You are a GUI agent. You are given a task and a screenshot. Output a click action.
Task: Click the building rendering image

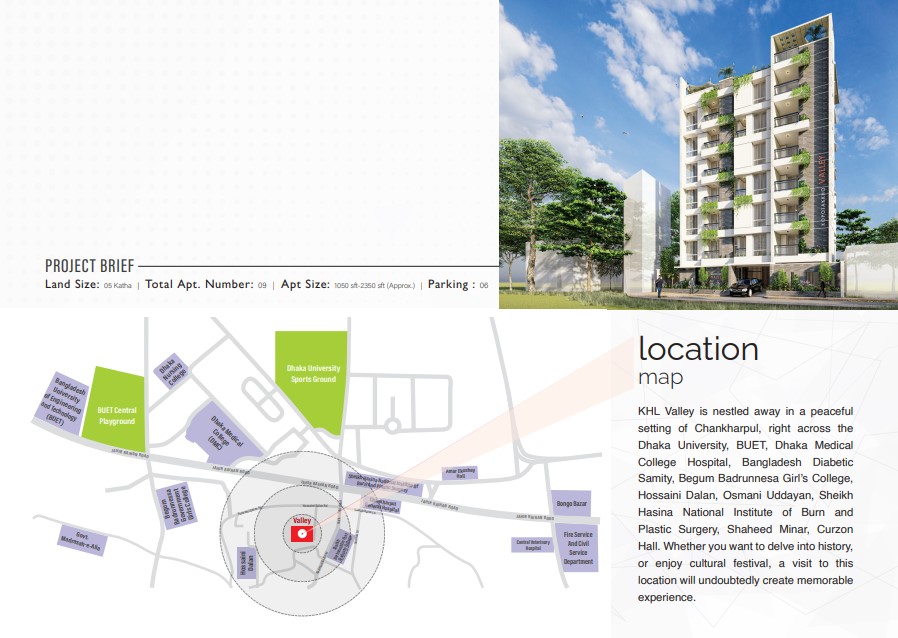[x=698, y=154]
